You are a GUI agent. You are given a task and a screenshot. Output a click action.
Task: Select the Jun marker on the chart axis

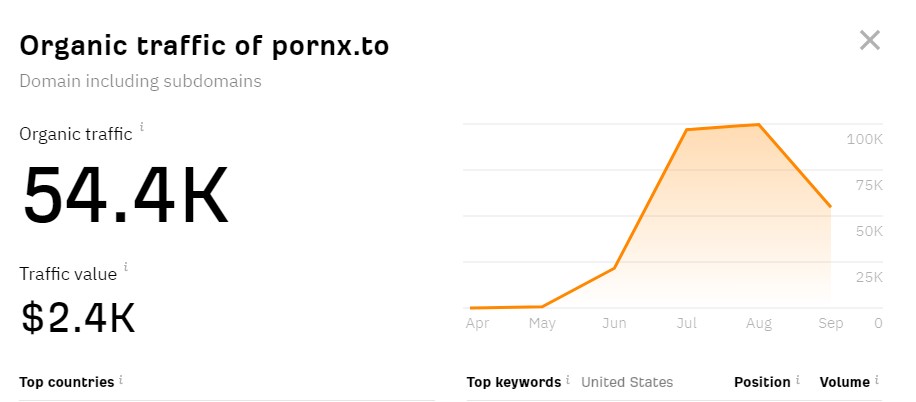point(614,323)
